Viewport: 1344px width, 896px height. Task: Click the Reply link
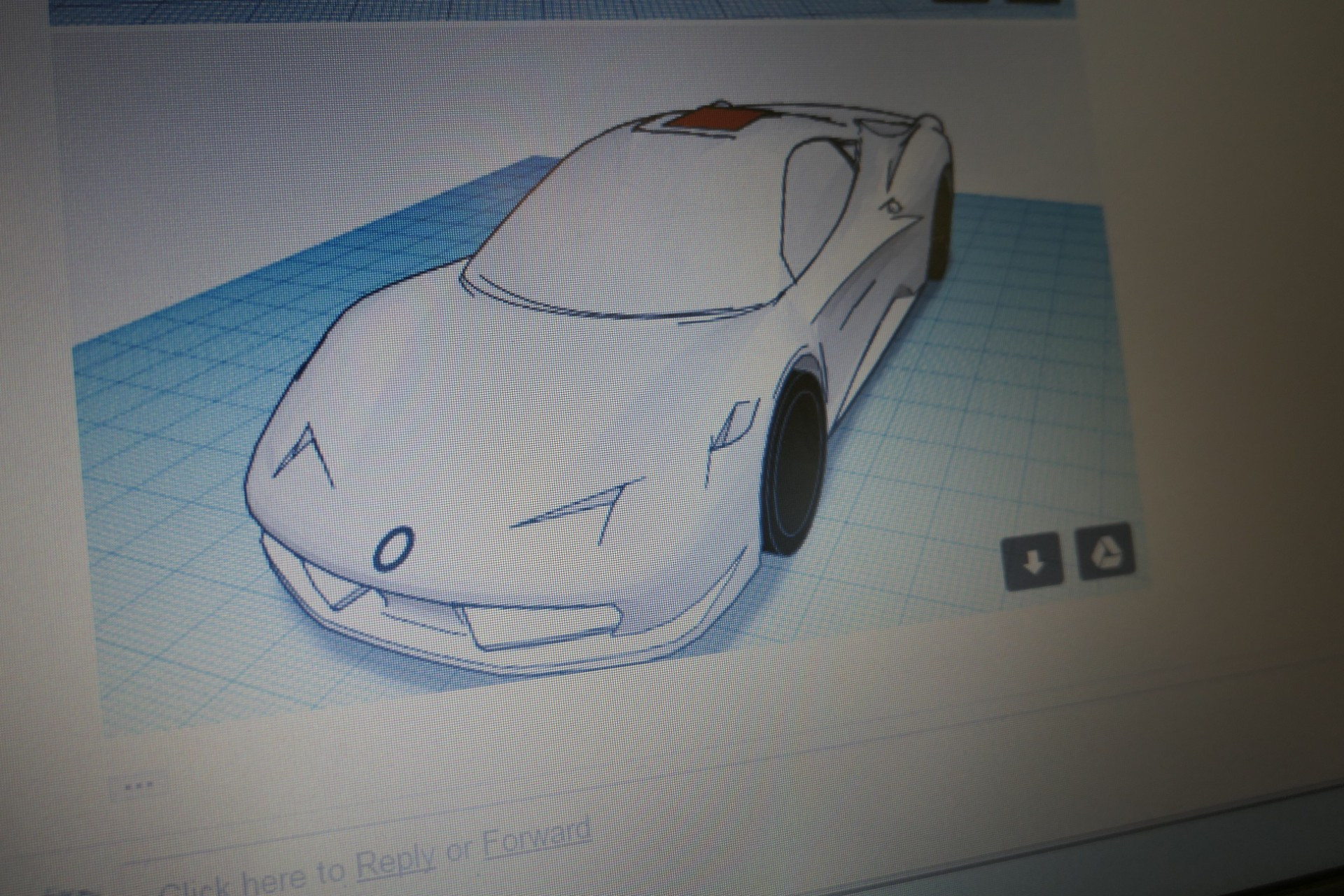395,863
